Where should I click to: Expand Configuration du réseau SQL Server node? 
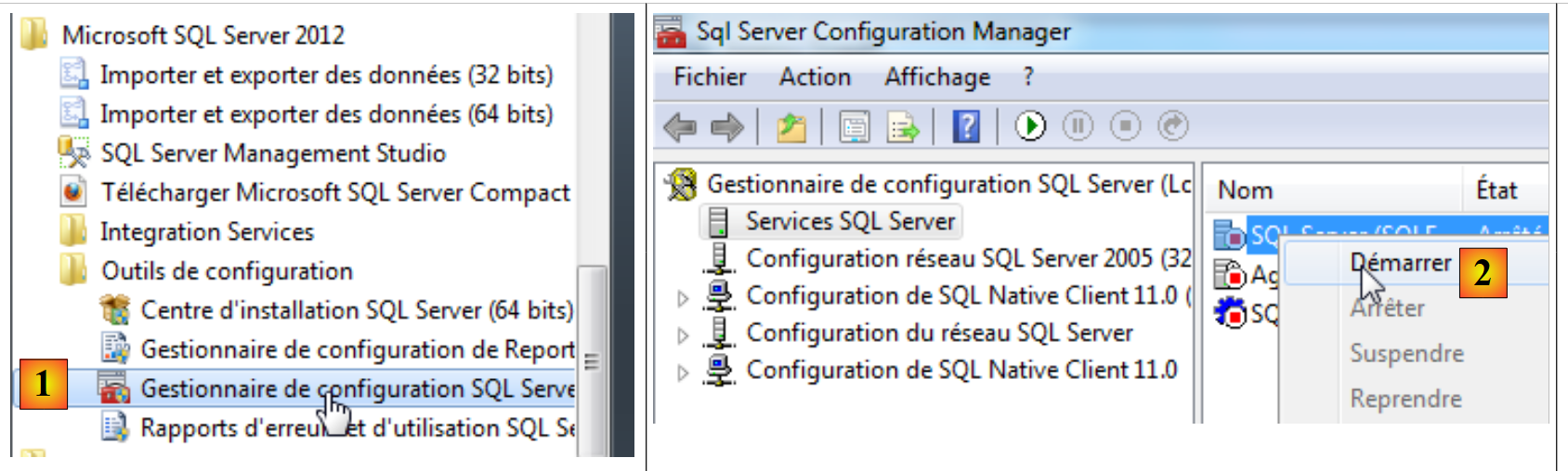(683, 335)
